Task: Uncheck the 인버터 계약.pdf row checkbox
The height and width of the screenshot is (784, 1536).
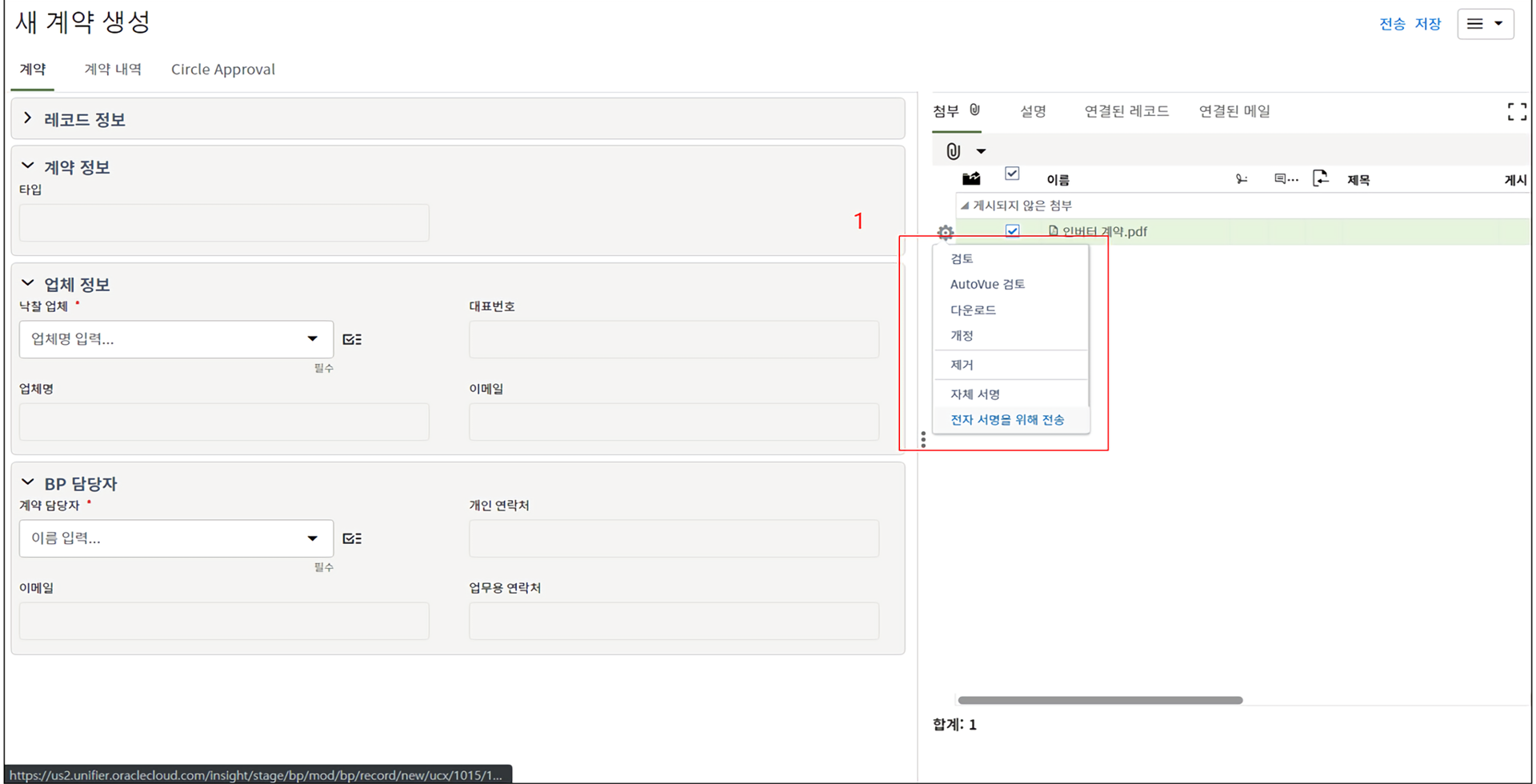Action: 1012,231
